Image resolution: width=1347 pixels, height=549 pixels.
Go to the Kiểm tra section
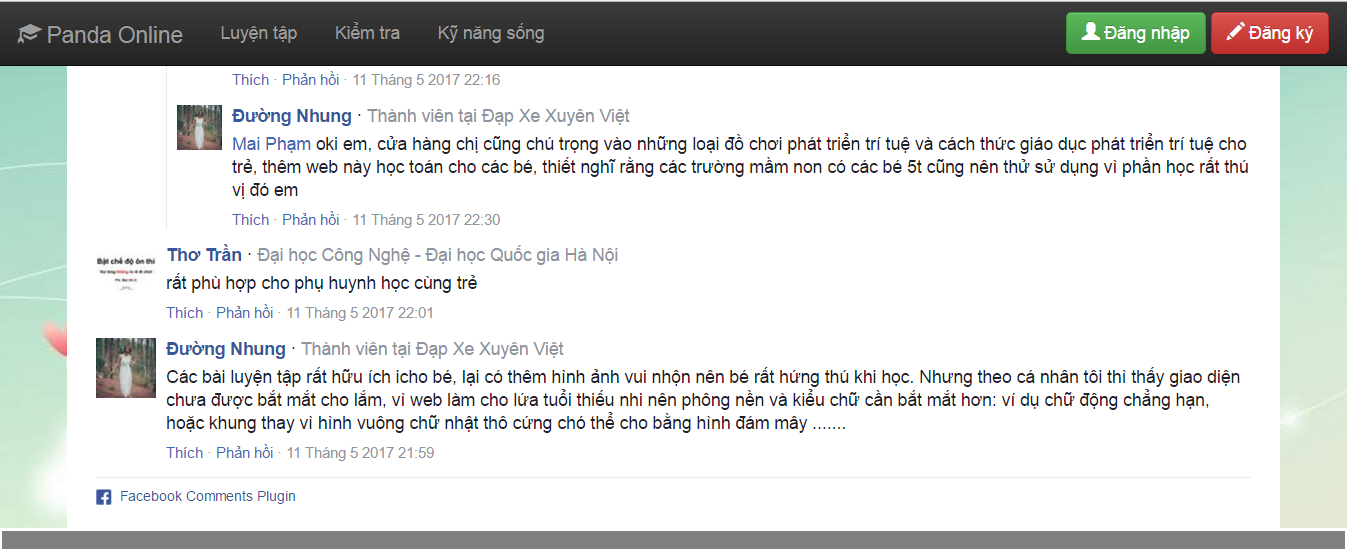click(367, 33)
